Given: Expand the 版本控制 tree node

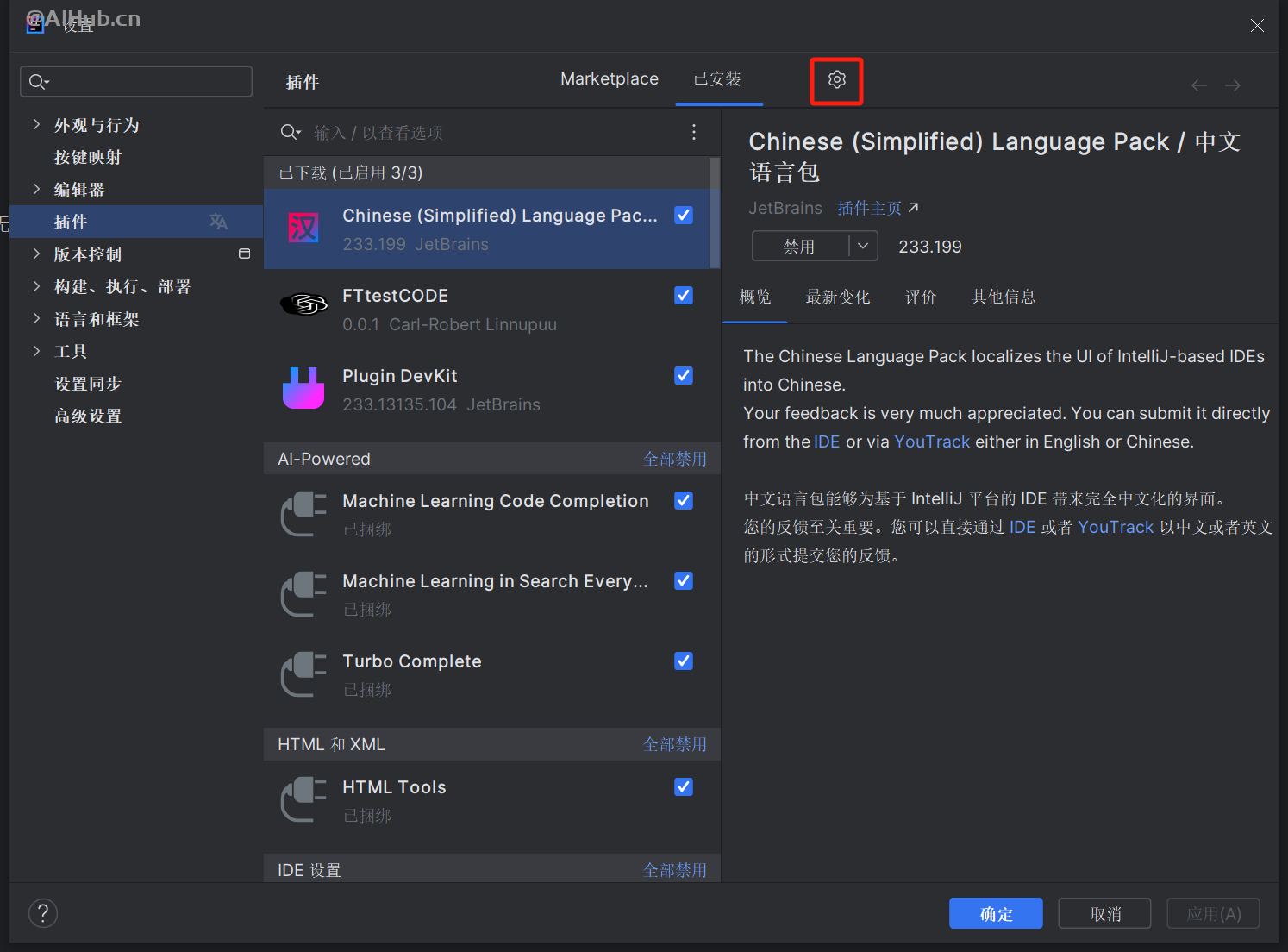Looking at the screenshot, I should point(36,254).
